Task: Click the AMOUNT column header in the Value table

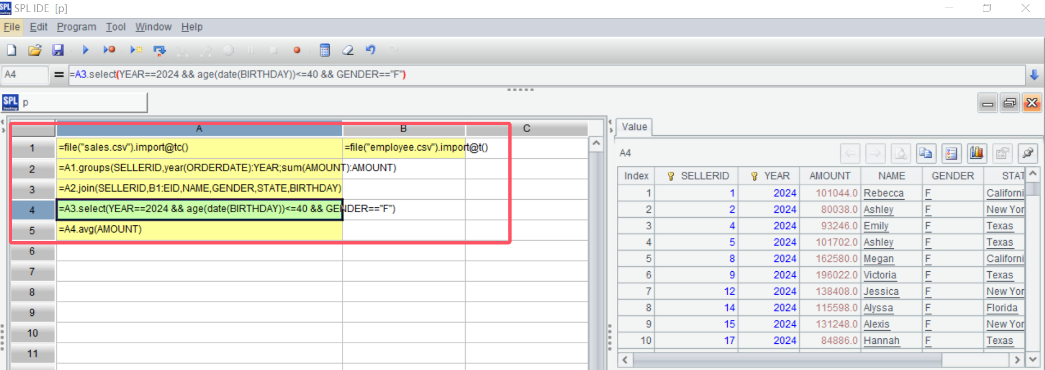Action: click(830, 176)
